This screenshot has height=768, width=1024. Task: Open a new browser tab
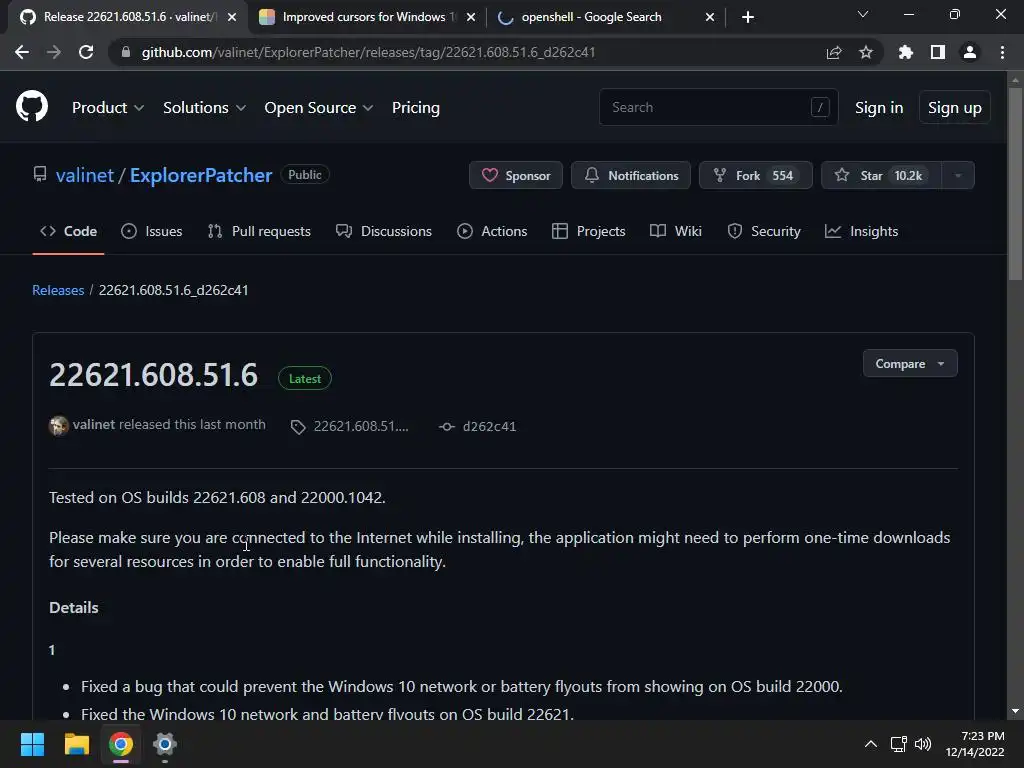tap(748, 17)
